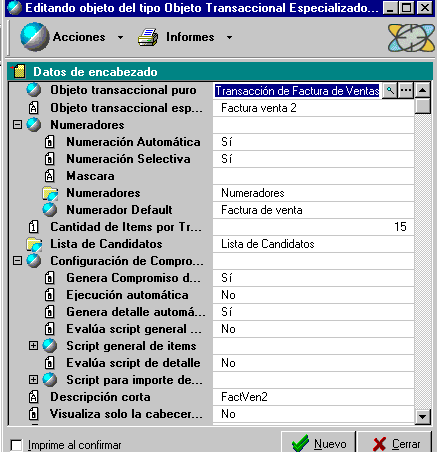The image size is (437, 452).
Task: Click the atom logo at top right
Action: click(x=411, y=38)
